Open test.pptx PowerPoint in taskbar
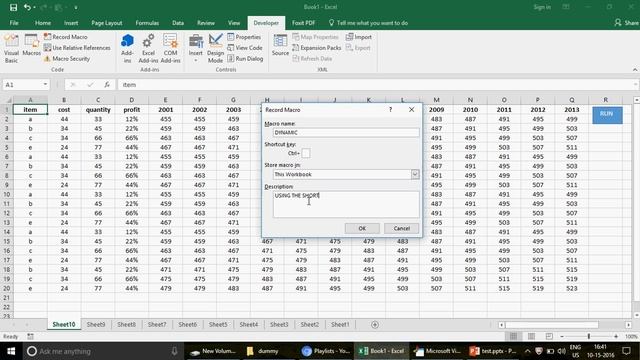The image size is (640, 360). 493,351
